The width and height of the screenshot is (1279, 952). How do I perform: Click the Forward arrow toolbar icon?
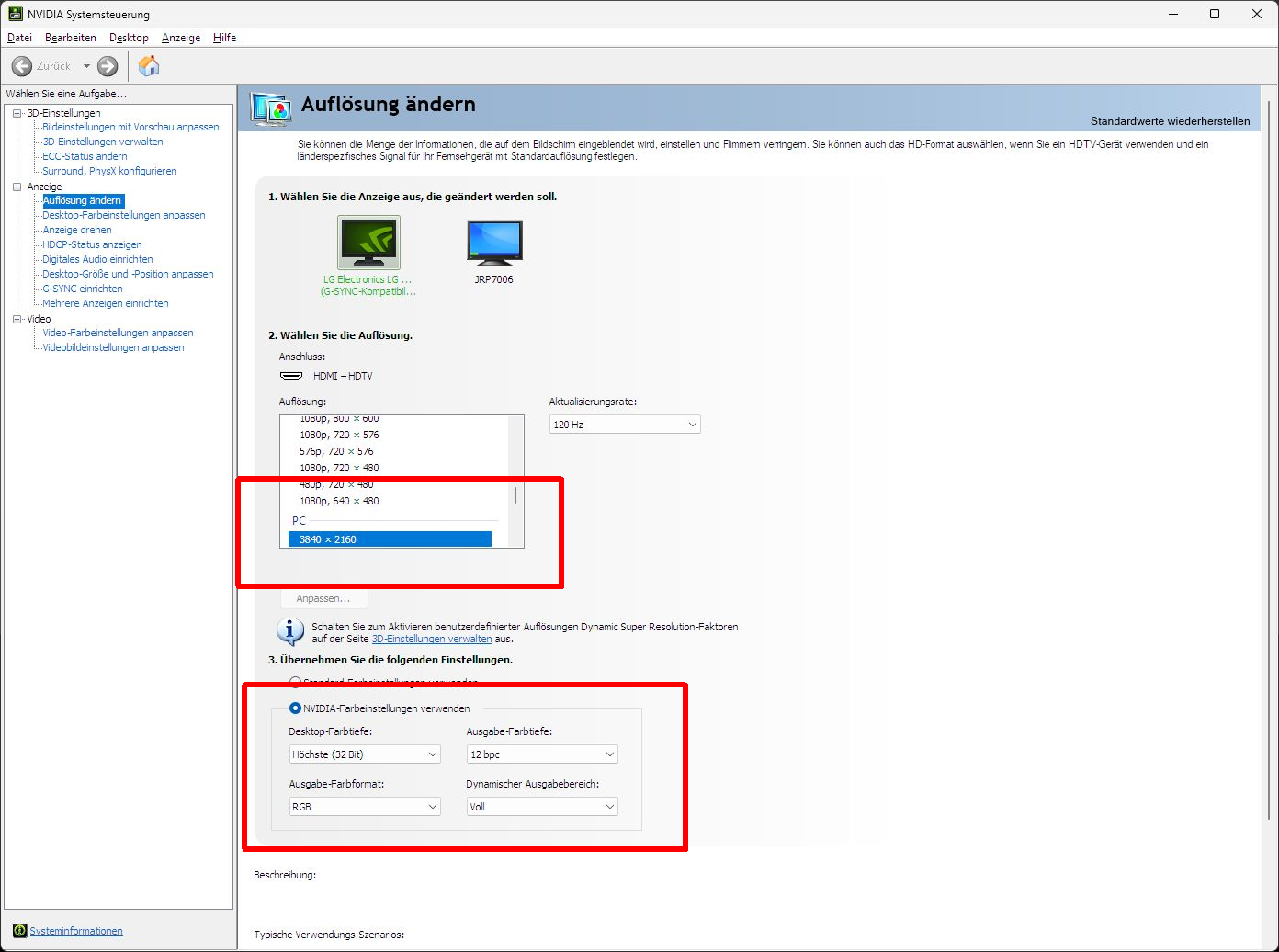pyautogui.click(x=108, y=66)
